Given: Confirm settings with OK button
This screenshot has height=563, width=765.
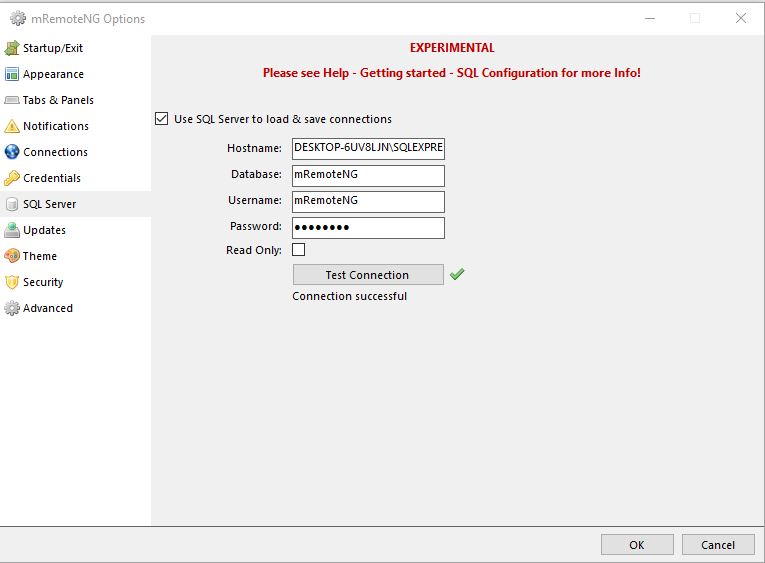Looking at the screenshot, I should [637, 544].
